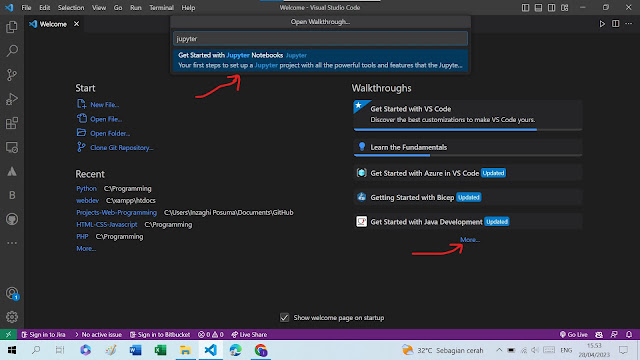Open the Run and Debug view
This screenshot has width=640, height=360.
tap(12, 99)
